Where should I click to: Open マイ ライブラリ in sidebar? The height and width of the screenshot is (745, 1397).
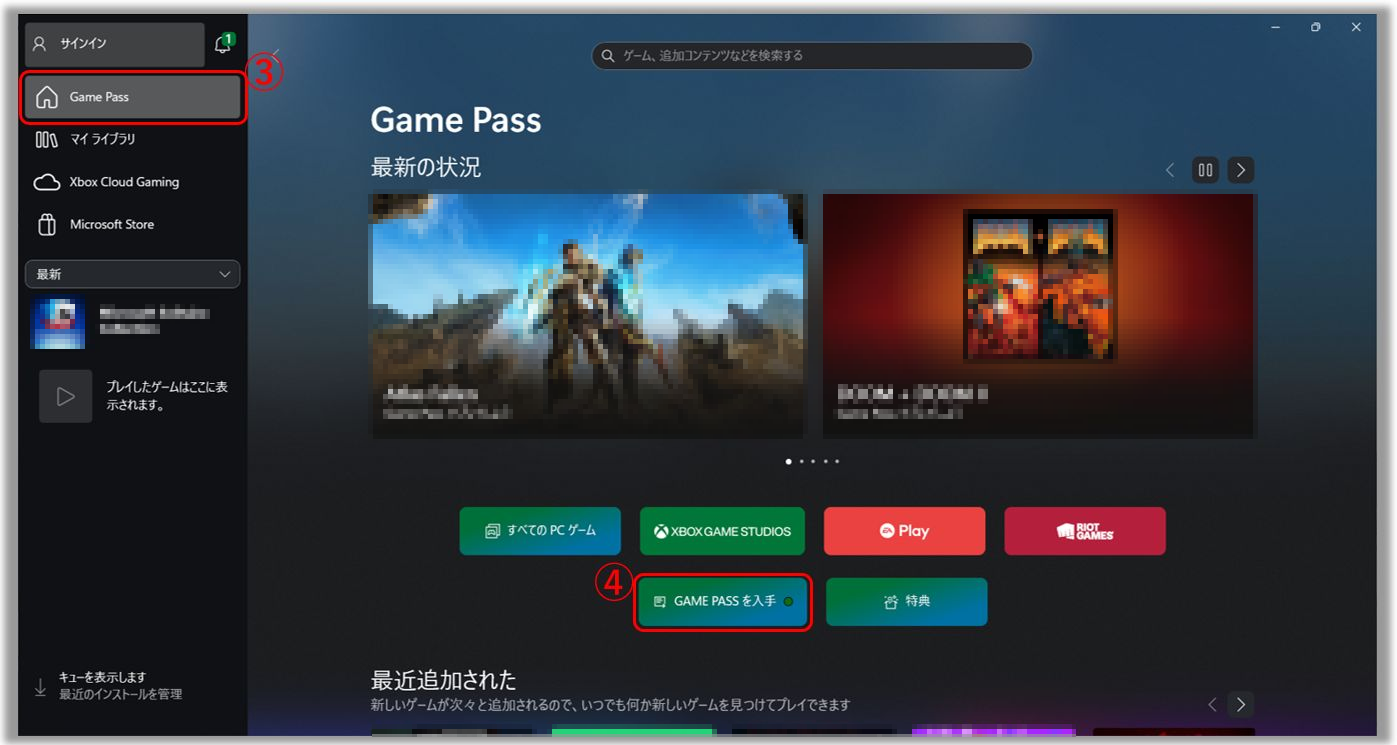[x=132, y=139]
